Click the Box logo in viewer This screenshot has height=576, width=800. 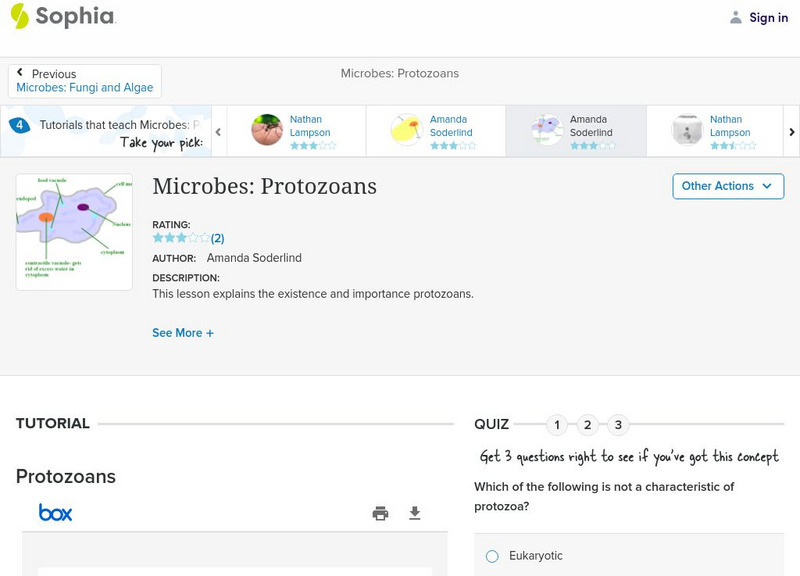[55, 513]
